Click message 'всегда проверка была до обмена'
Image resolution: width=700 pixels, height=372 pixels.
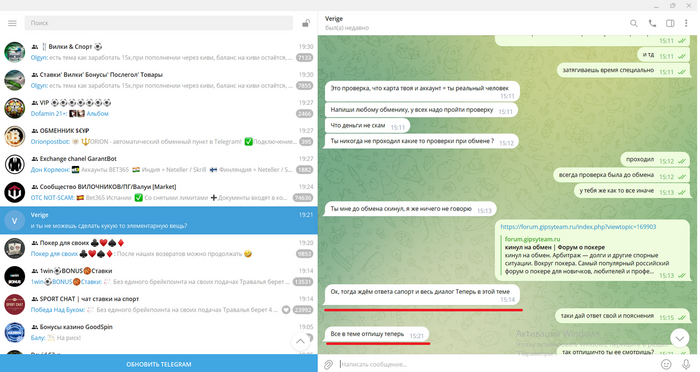622,175
